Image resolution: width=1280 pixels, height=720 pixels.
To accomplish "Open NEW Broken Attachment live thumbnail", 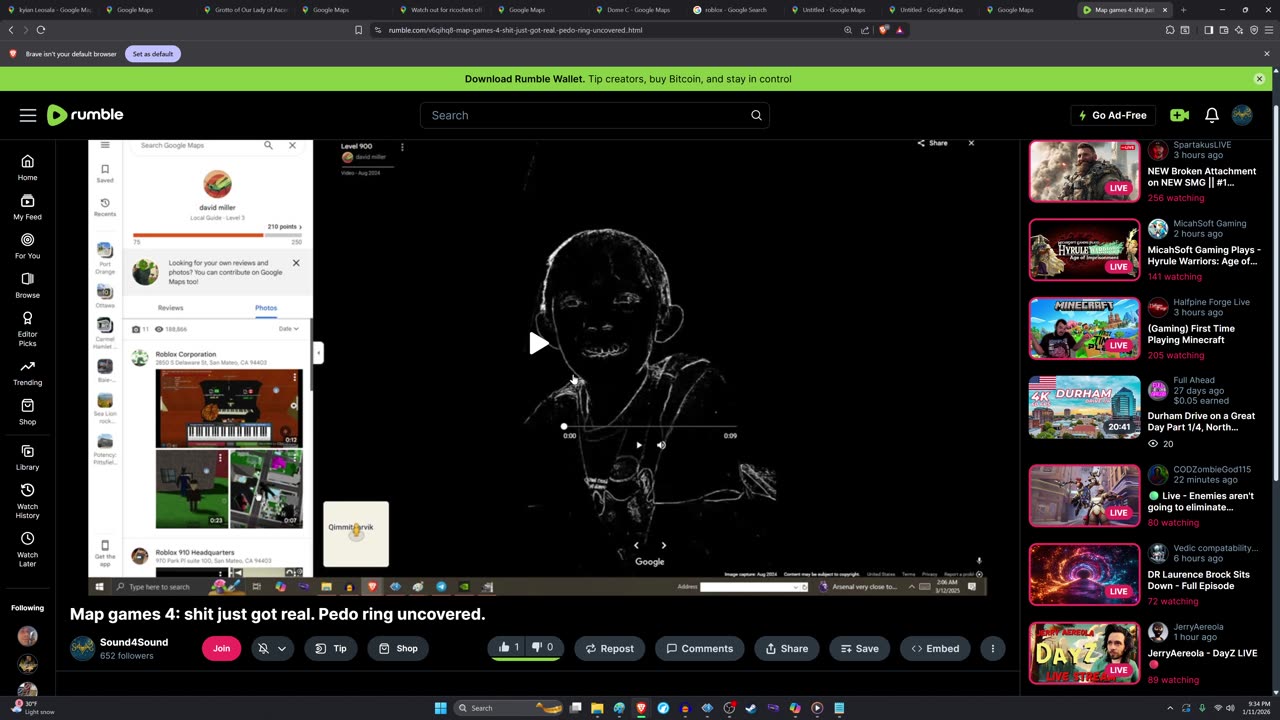I will point(1084,171).
